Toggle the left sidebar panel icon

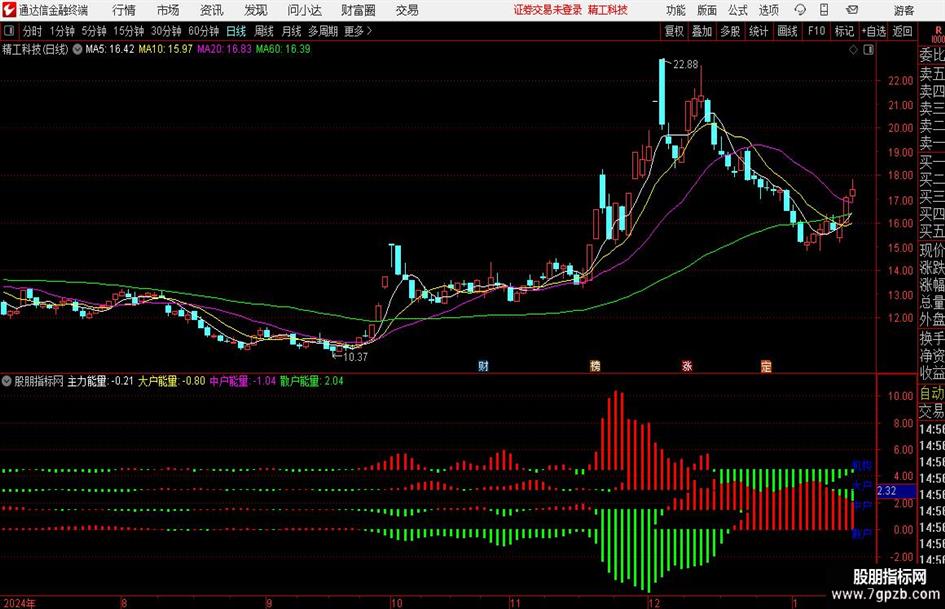tap(9, 31)
